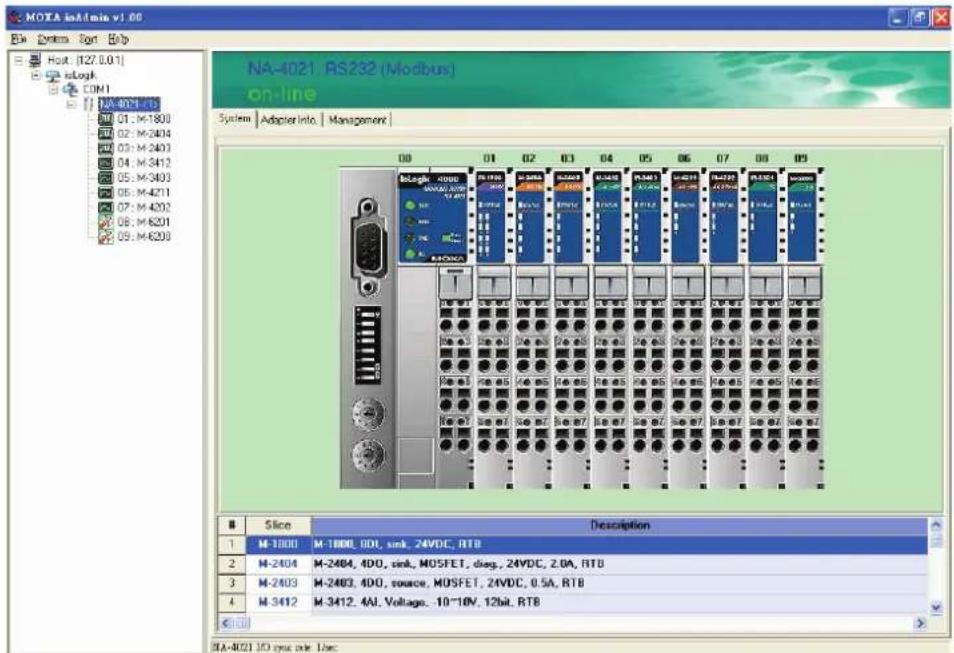Image resolution: width=954 pixels, height=653 pixels.
Task: Click the Description column header
Action: point(619,525)
